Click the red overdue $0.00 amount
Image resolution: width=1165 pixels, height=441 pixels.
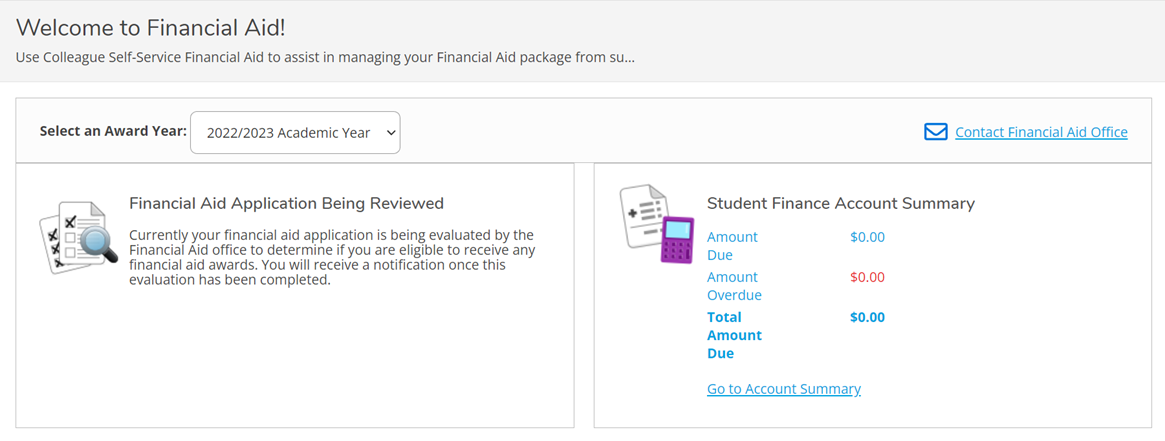pos(867,277)
